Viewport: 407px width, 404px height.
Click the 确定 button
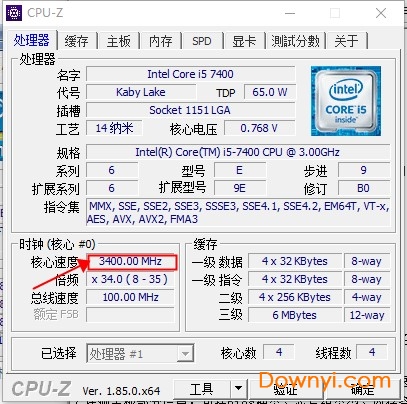(362, 388)
